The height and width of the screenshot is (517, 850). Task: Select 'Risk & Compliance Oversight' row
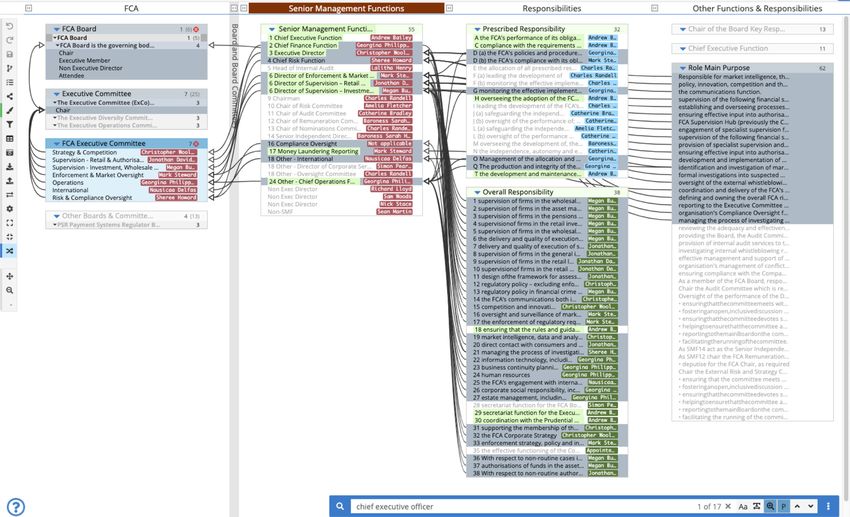coord(125,198)
